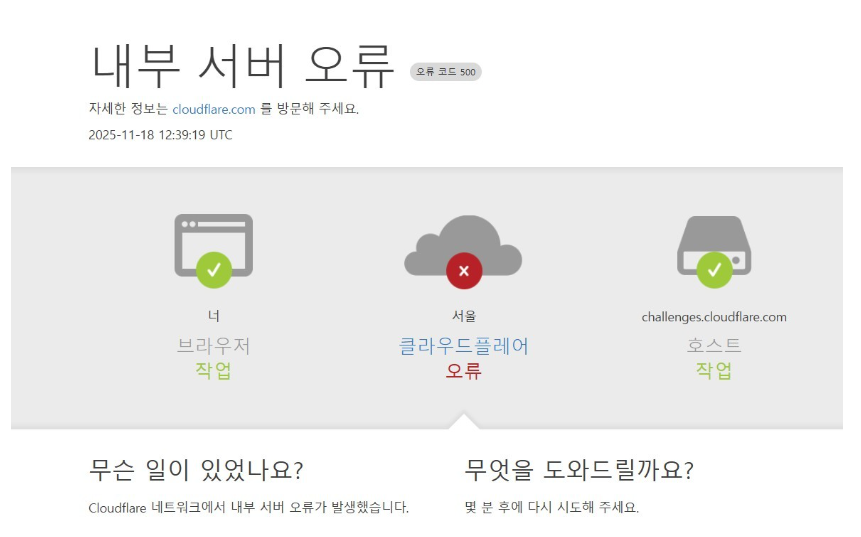The image size is (861, 537).
Task: Click the red 오류 status text
Action: point(463,371)
